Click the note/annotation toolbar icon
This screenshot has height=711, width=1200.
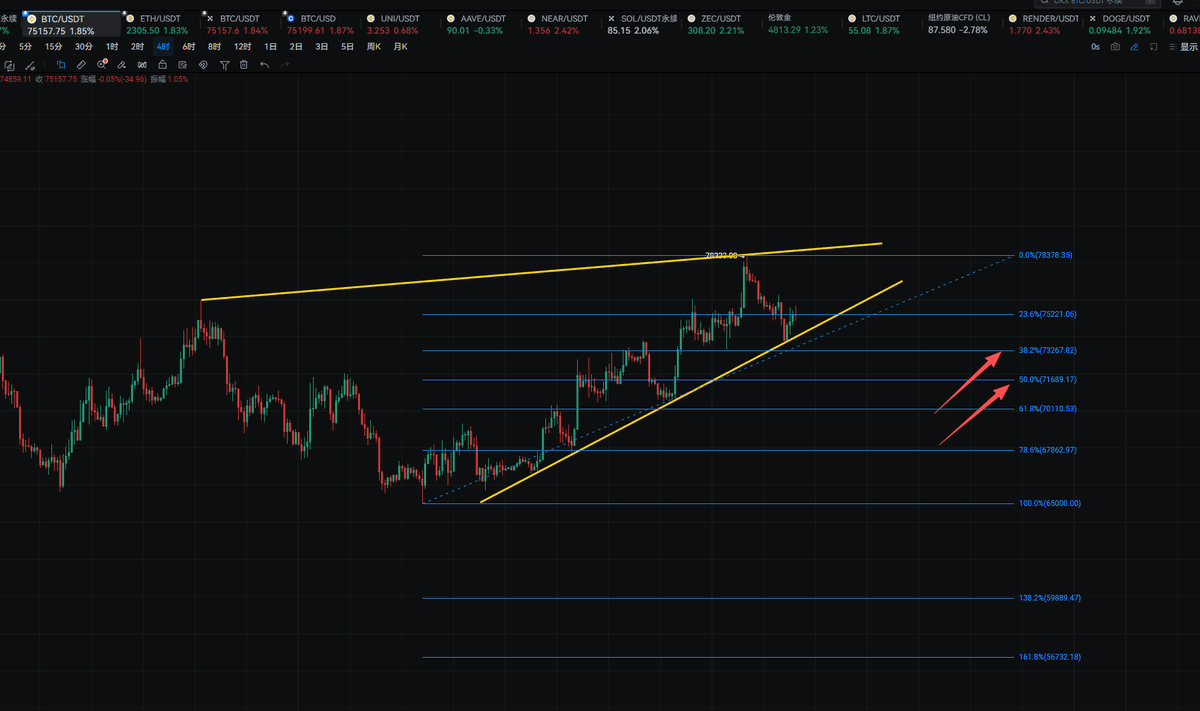pos(182,65)
